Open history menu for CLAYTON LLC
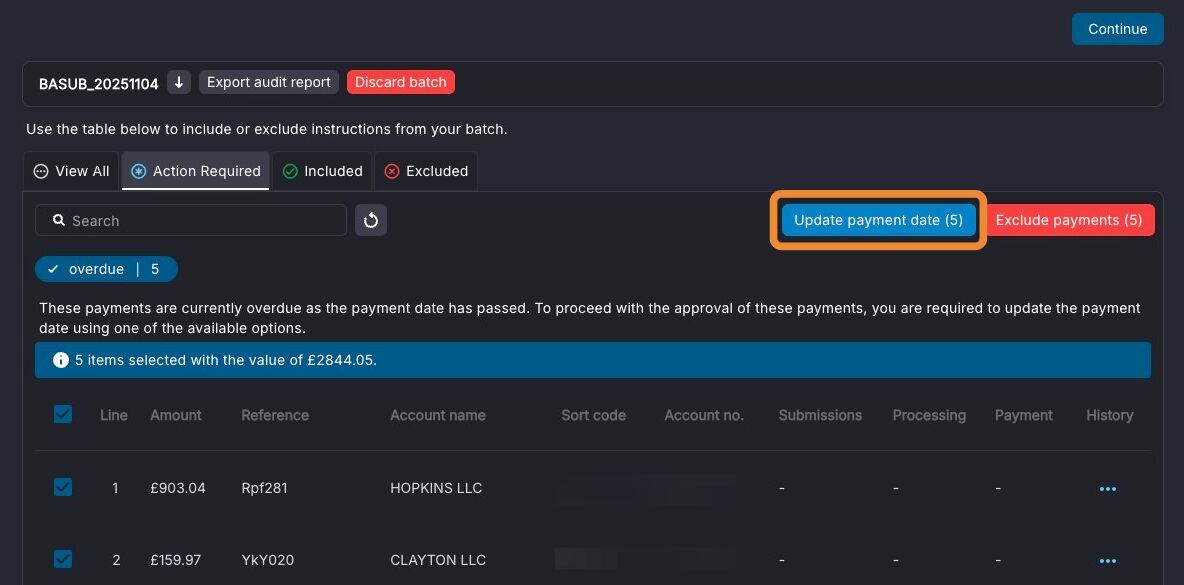 coord(1108,561)
